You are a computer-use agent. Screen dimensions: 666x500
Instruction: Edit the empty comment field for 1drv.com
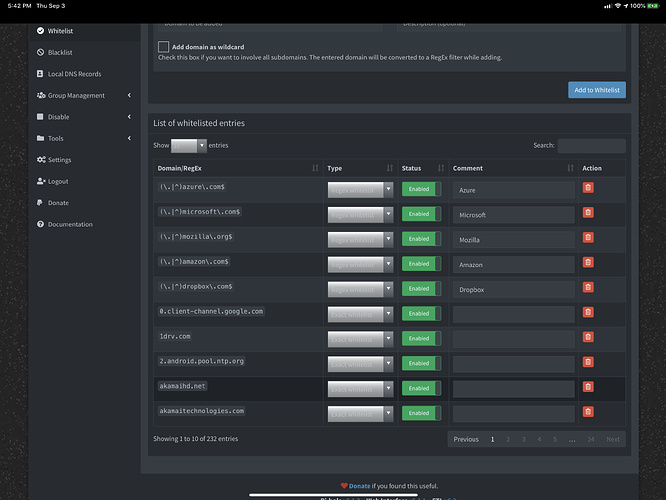514,339
